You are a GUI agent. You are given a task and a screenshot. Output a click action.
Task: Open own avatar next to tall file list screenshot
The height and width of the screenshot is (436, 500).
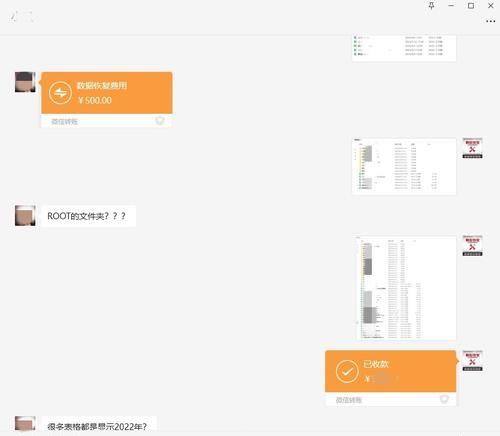pyautogui.click(x=472, y=246)
